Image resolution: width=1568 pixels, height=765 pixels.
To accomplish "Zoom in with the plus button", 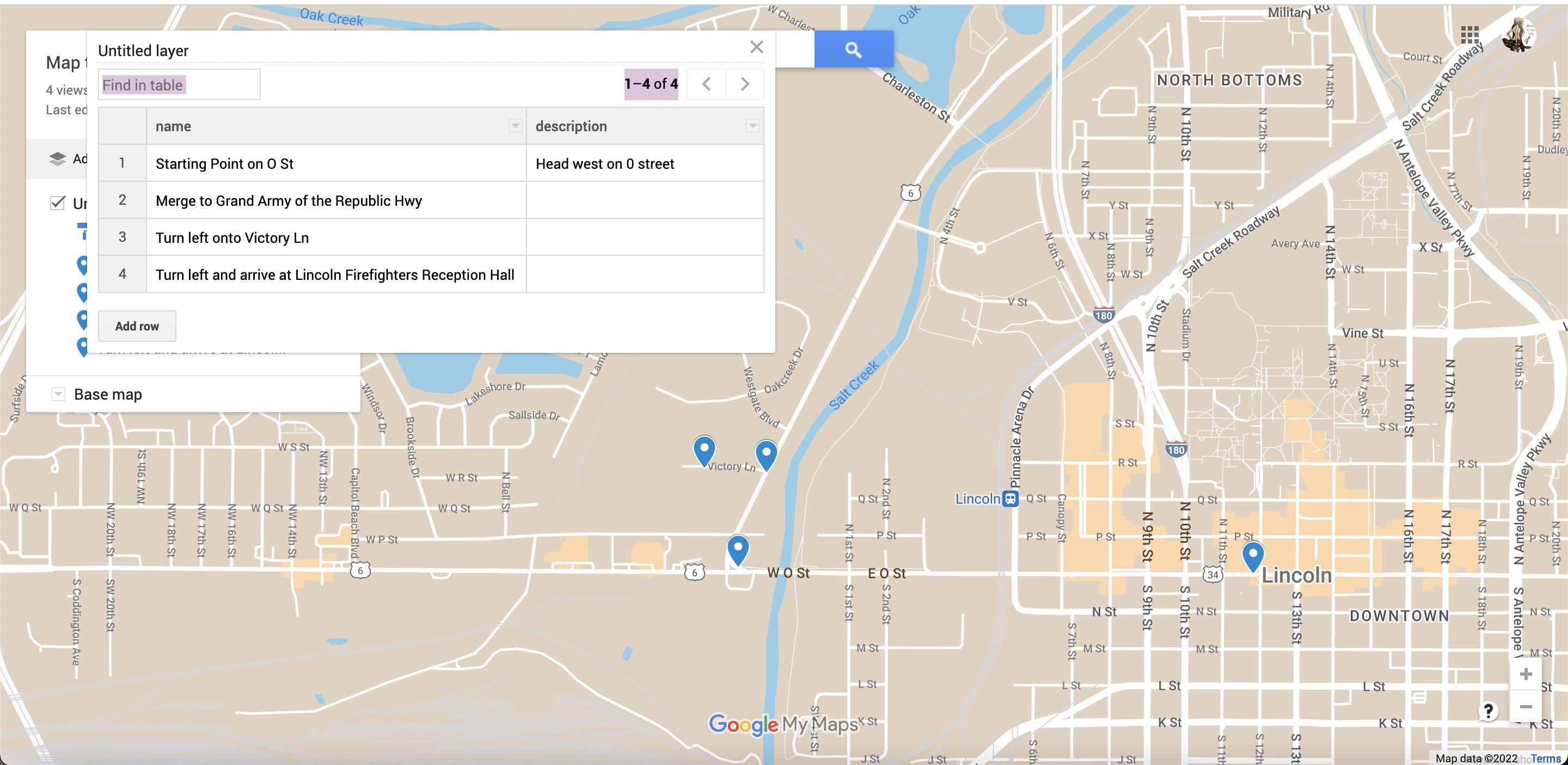I will (1526, 674).
